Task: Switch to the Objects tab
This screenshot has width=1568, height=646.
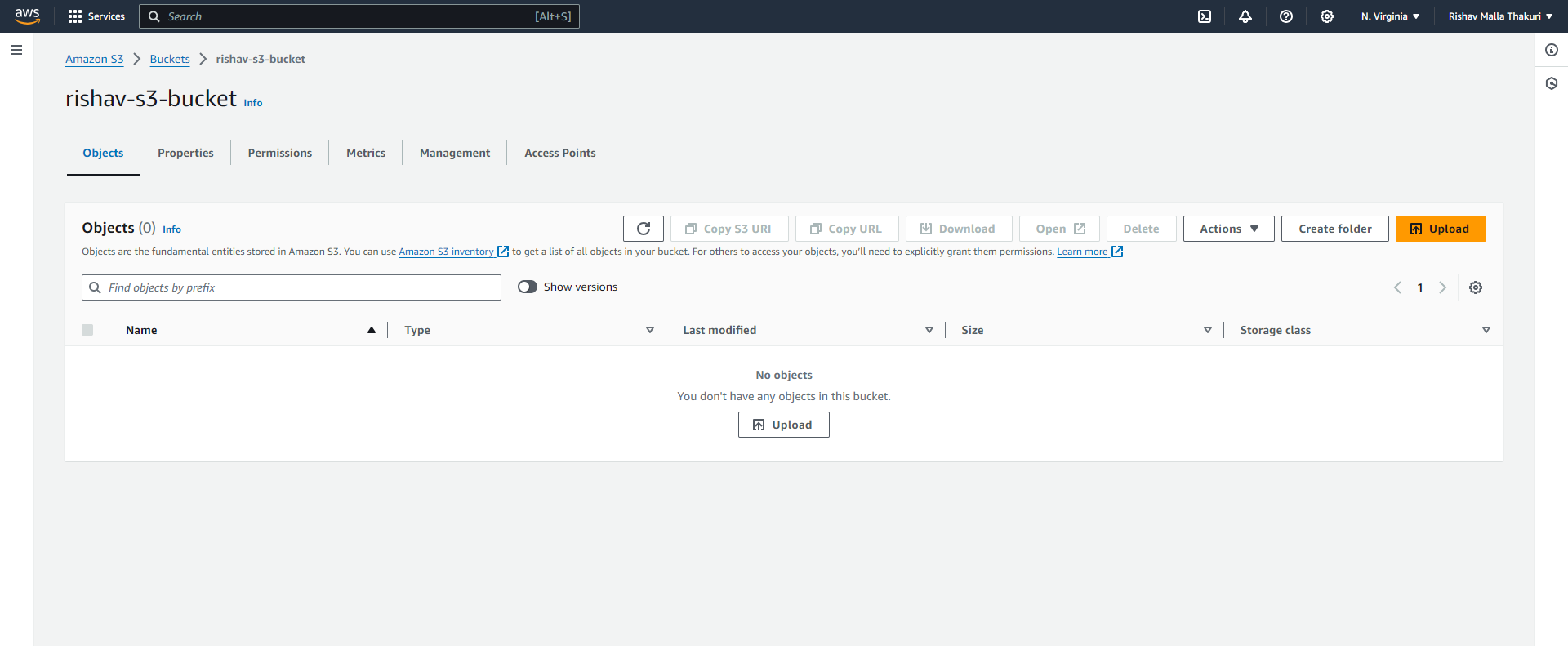Action: coord(103,153)
